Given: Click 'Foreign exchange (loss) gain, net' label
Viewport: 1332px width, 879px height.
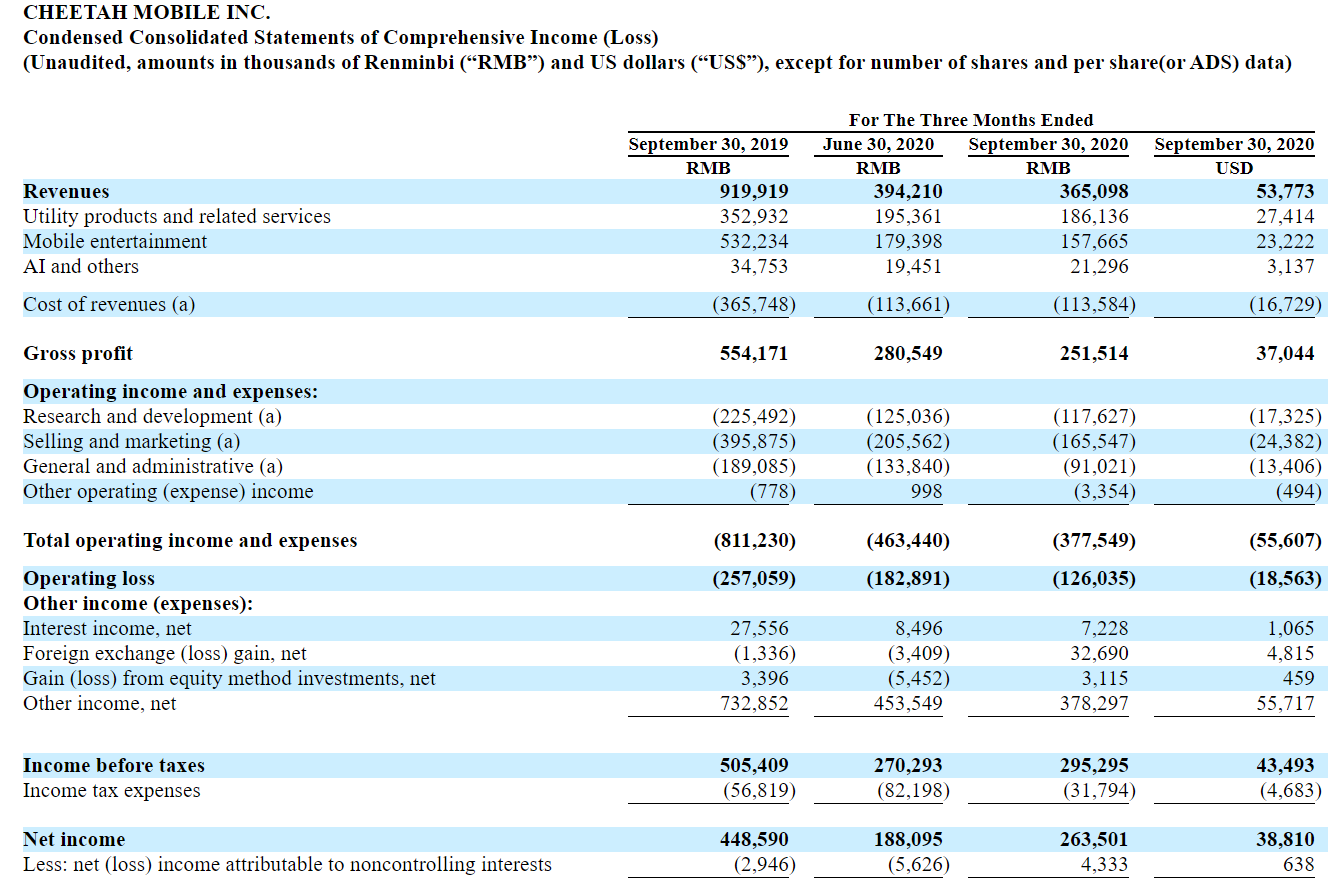Looking at the screenshot, I should tap(165, 653).
